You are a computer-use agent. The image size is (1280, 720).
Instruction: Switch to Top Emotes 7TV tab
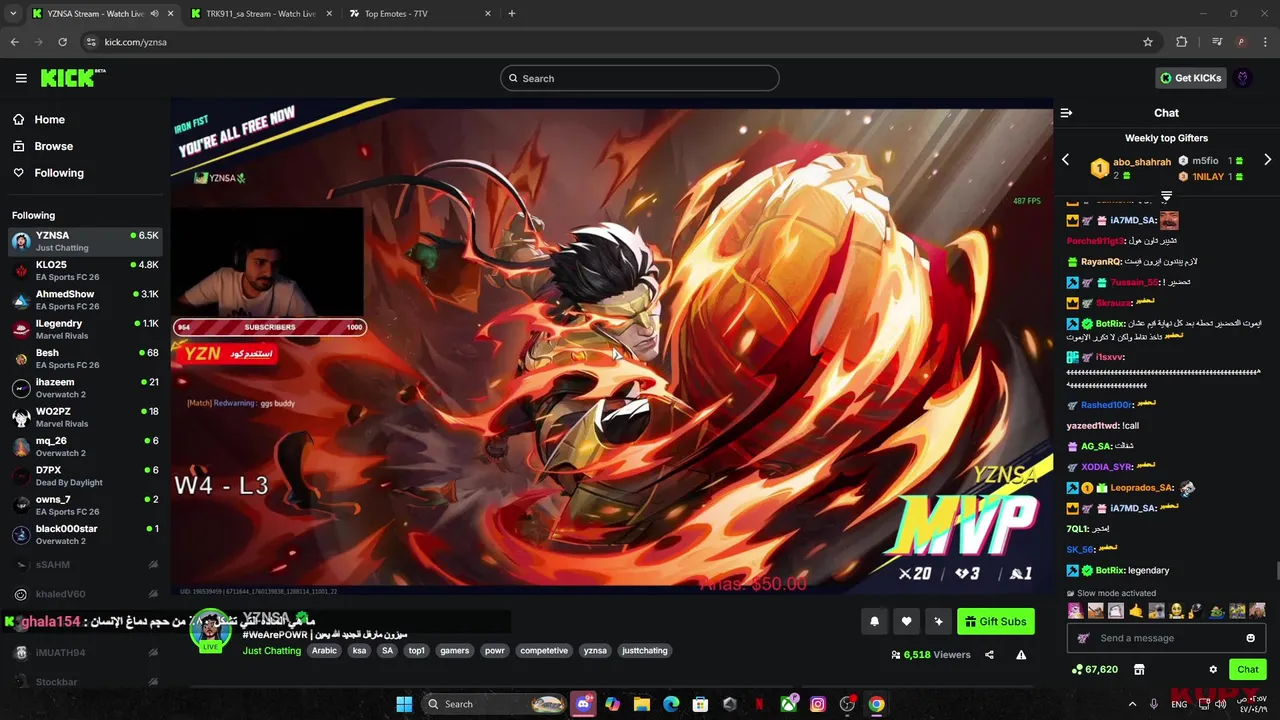(x=418, y=14)
